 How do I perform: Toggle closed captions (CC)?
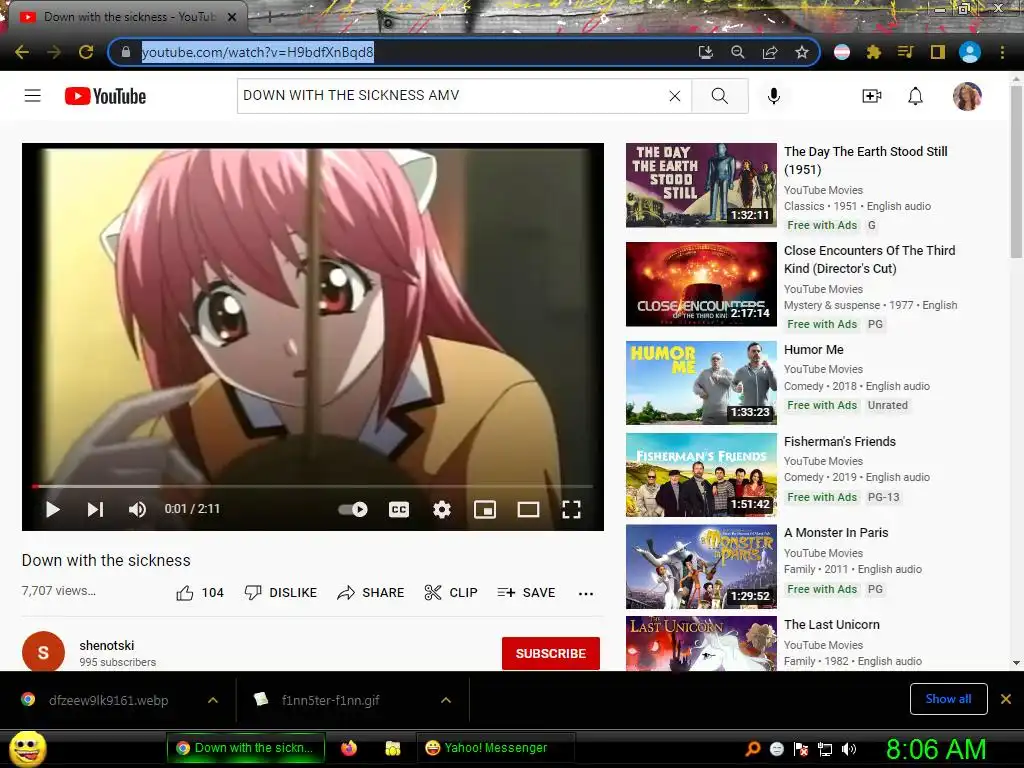pyautogui.click(x=399, y=509)
